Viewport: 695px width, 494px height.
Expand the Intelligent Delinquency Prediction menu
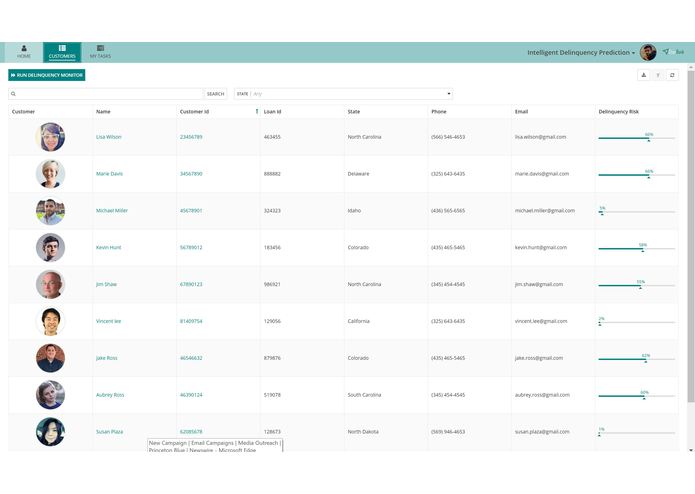[x=581, y=52]
